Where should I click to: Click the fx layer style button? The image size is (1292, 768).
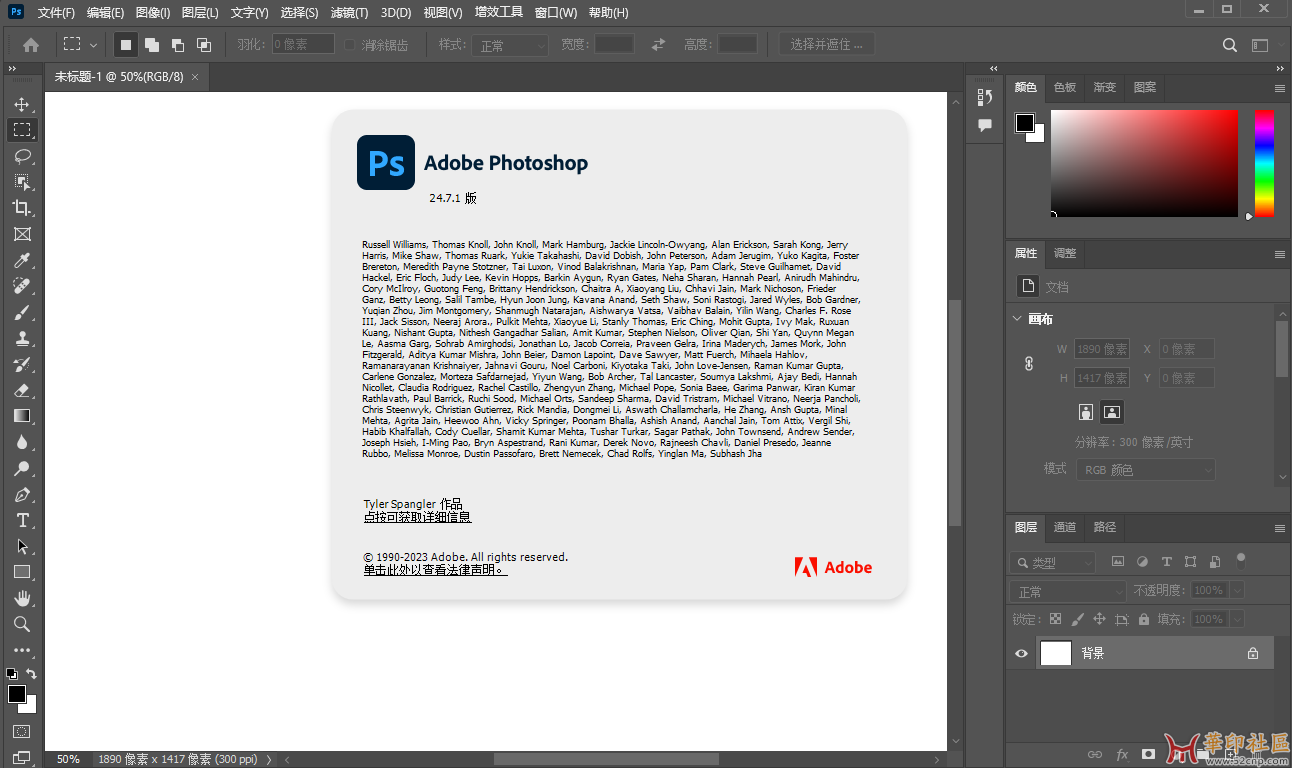click(1122, 754)
